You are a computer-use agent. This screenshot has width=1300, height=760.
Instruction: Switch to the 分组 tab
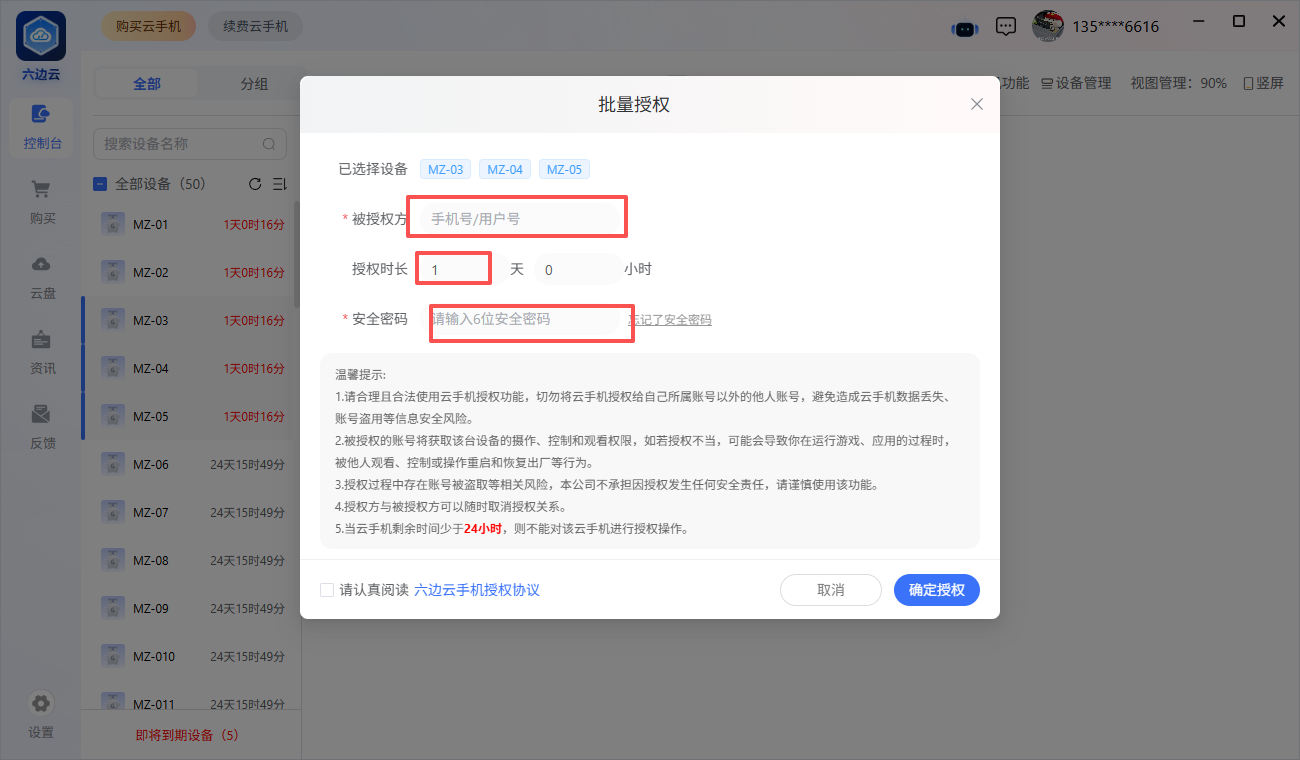point(254,84)
